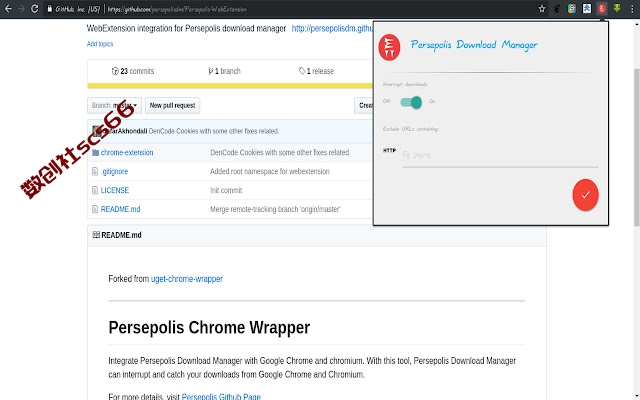Click the 'Init commit' message
640x400 pixels.
pyautogui.click(x=226, y=190)
